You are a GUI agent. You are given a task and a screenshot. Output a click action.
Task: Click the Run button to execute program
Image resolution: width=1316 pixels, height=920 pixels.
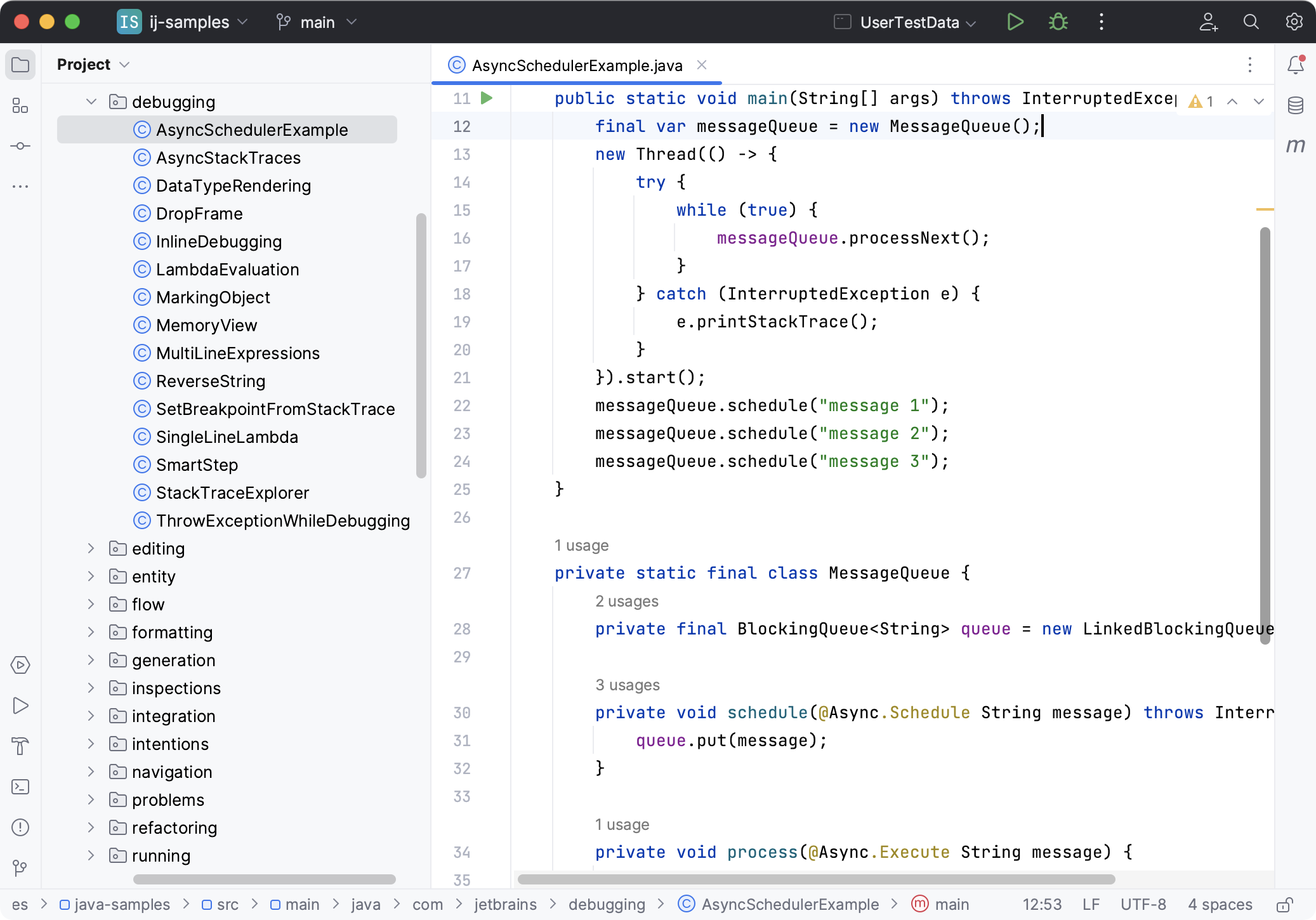point(1015,22)
